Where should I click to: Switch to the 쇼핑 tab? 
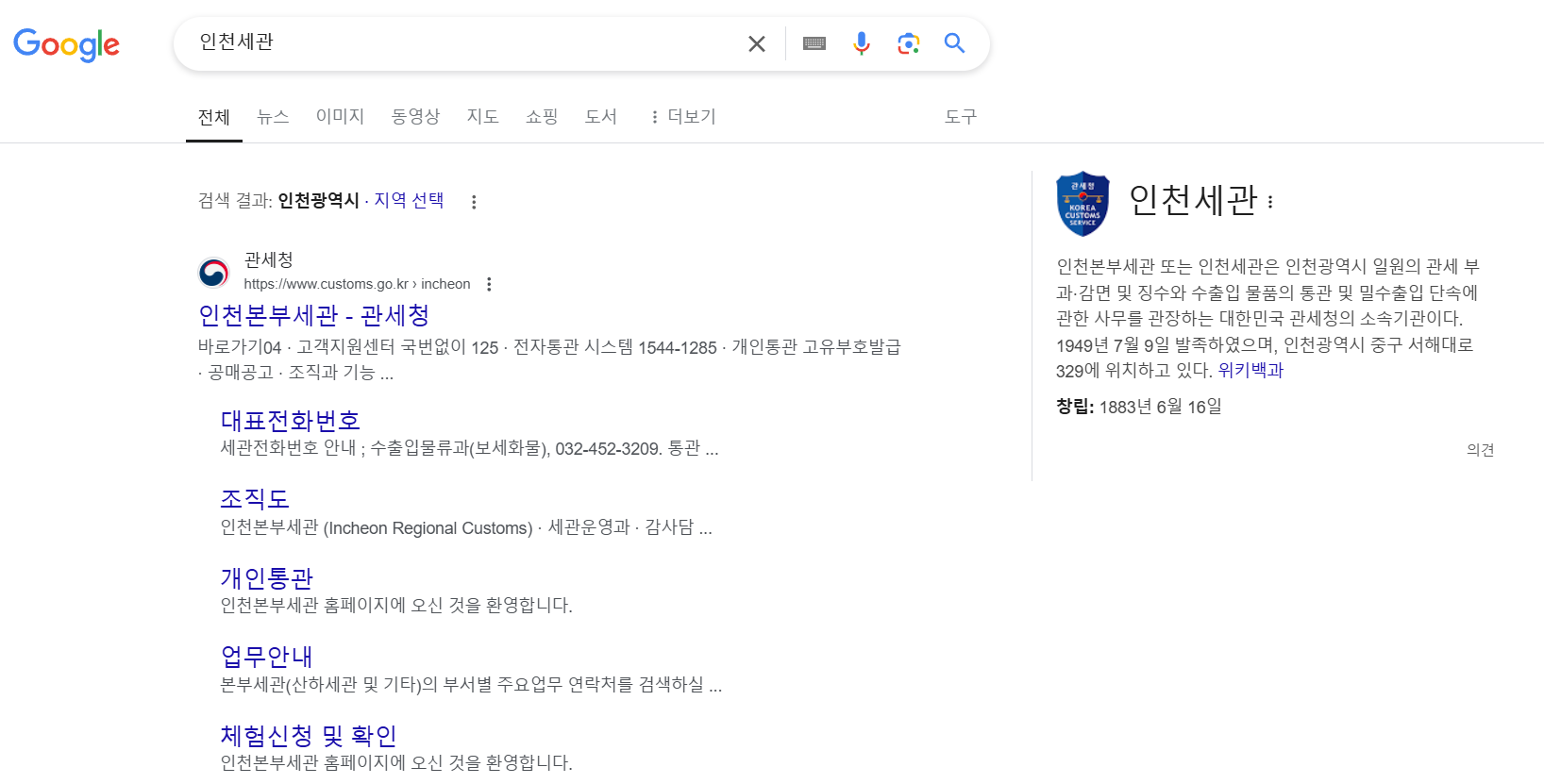pyautogui.click(x=542, y=116)
